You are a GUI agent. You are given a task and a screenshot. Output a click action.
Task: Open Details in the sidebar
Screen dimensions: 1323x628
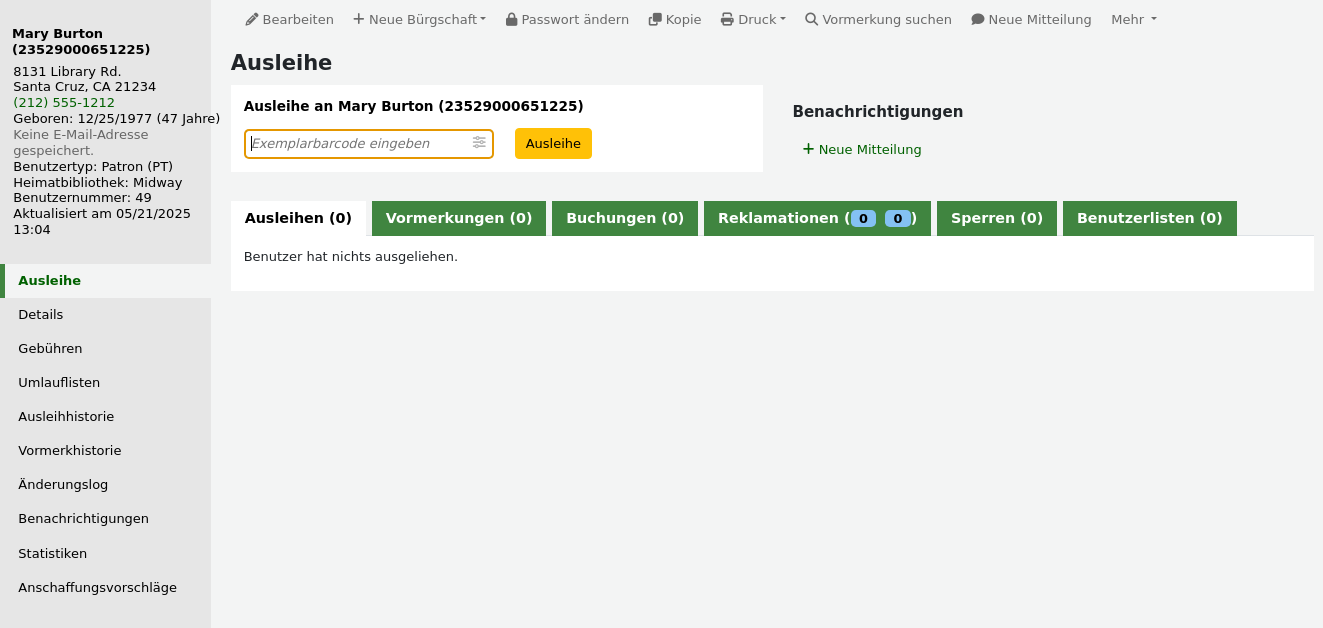(x=105, y=315)
